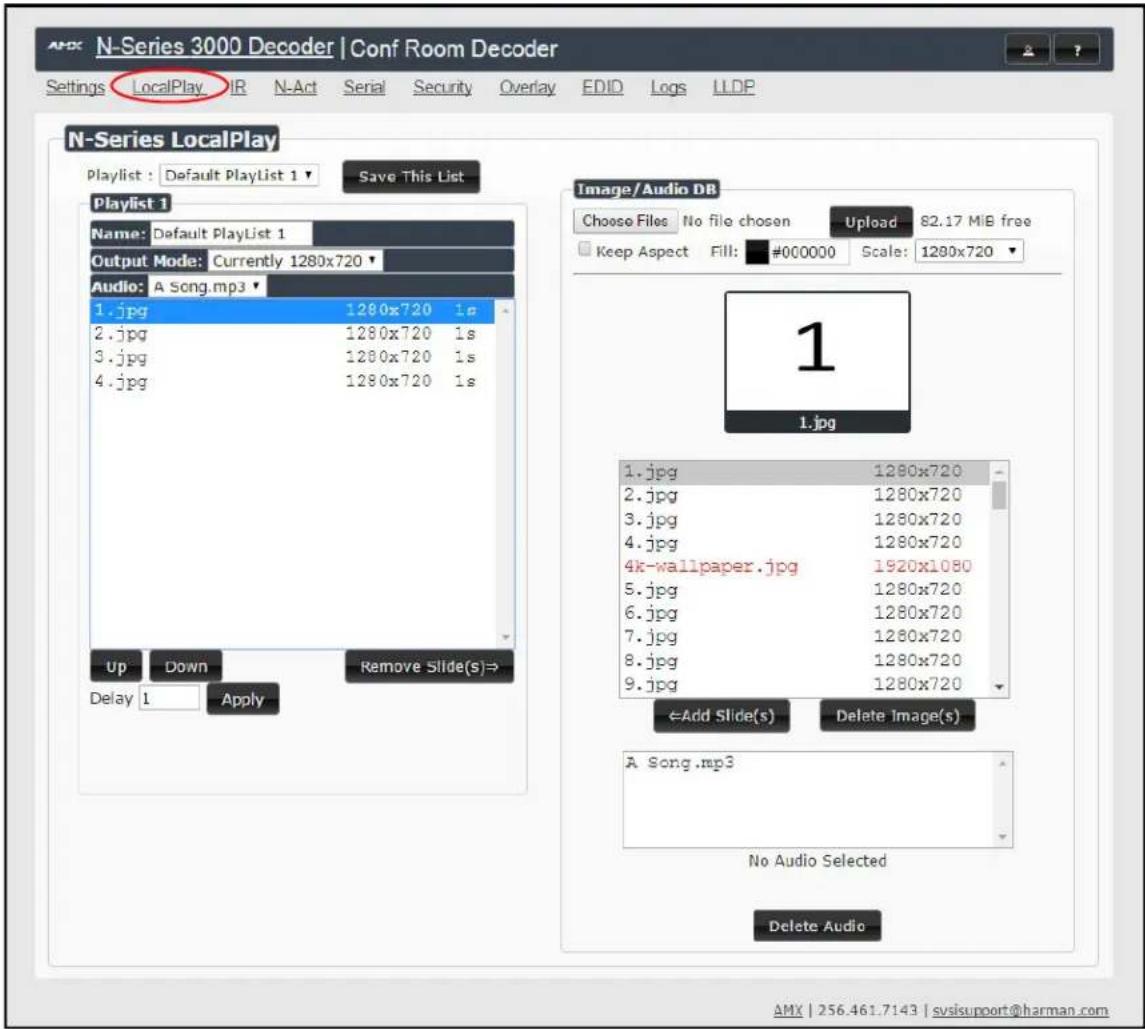
Task: Click the image list scrollbar thumb
Action: pos(999,495)
